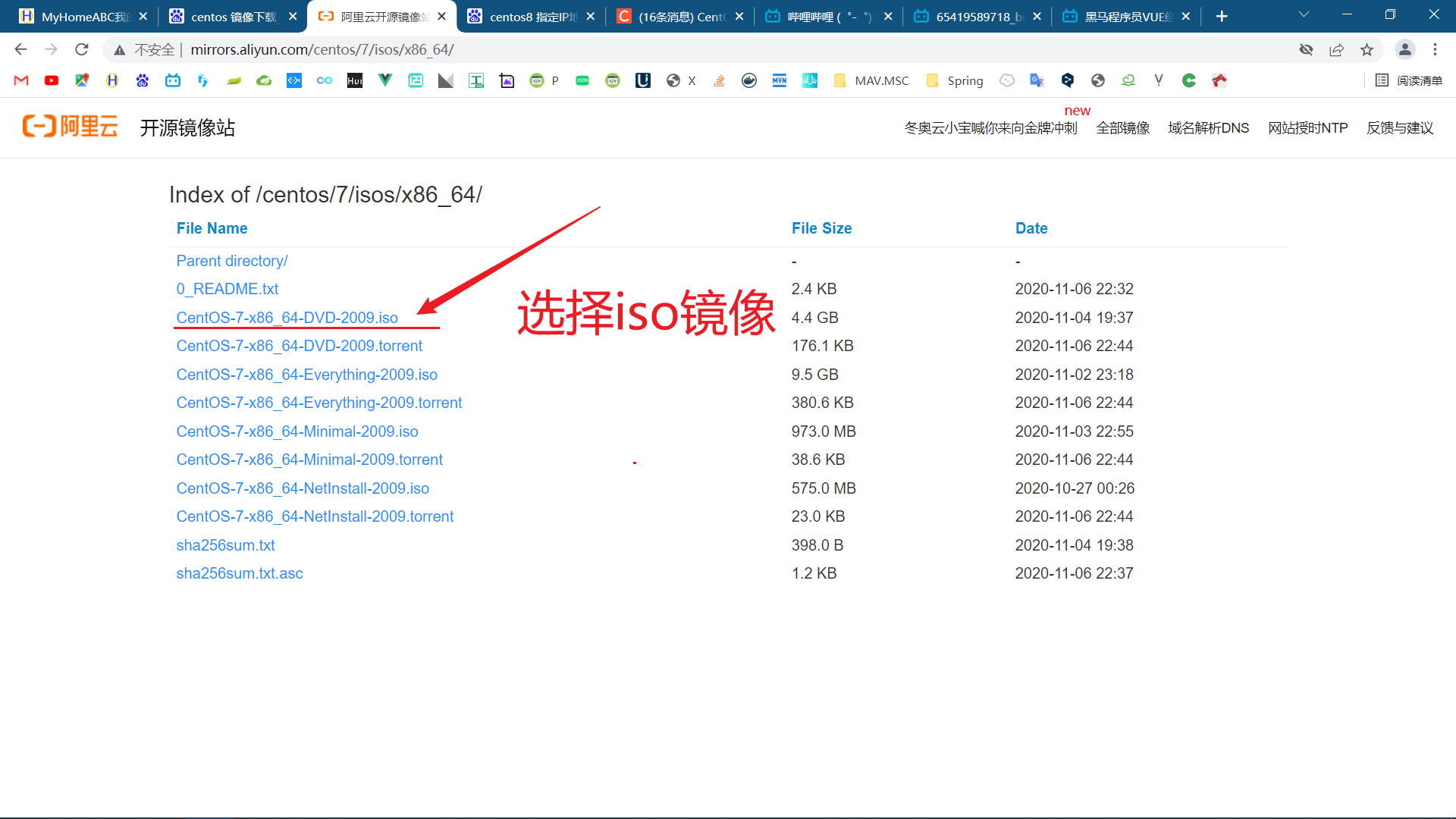Viewport: 1456px width, 819px height.
Task: Open the Parent directory/ link
Action: [x=232, y=261]
